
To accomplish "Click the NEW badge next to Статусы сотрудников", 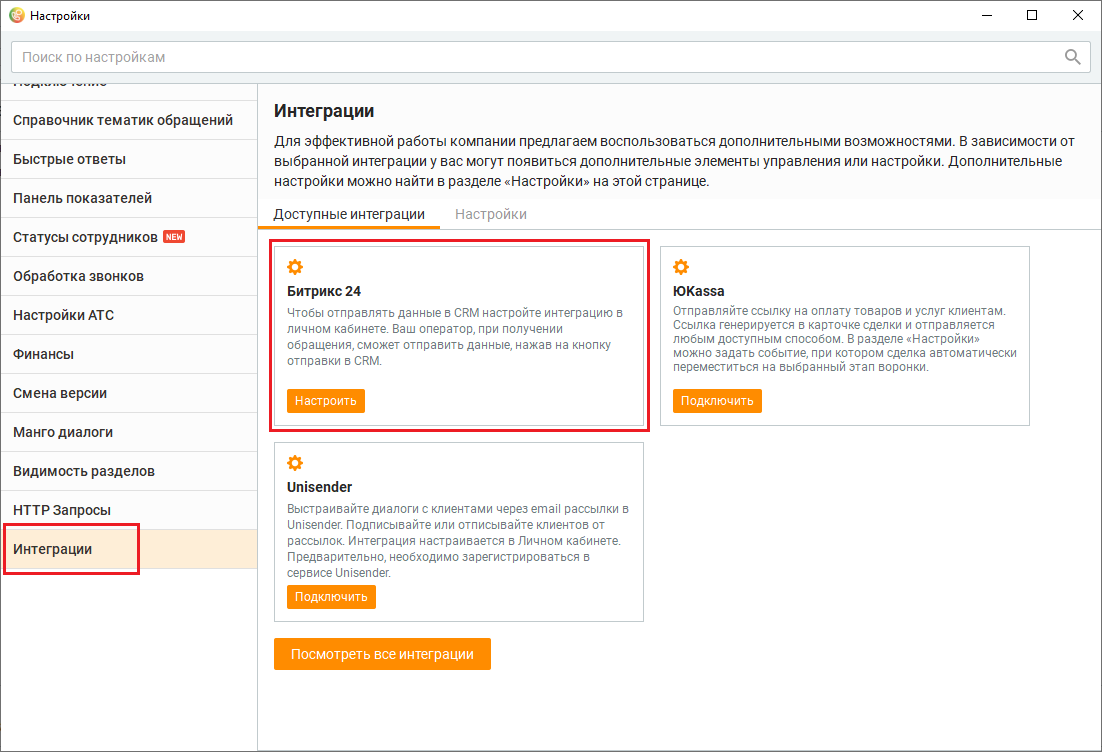I will click(174, 237).
